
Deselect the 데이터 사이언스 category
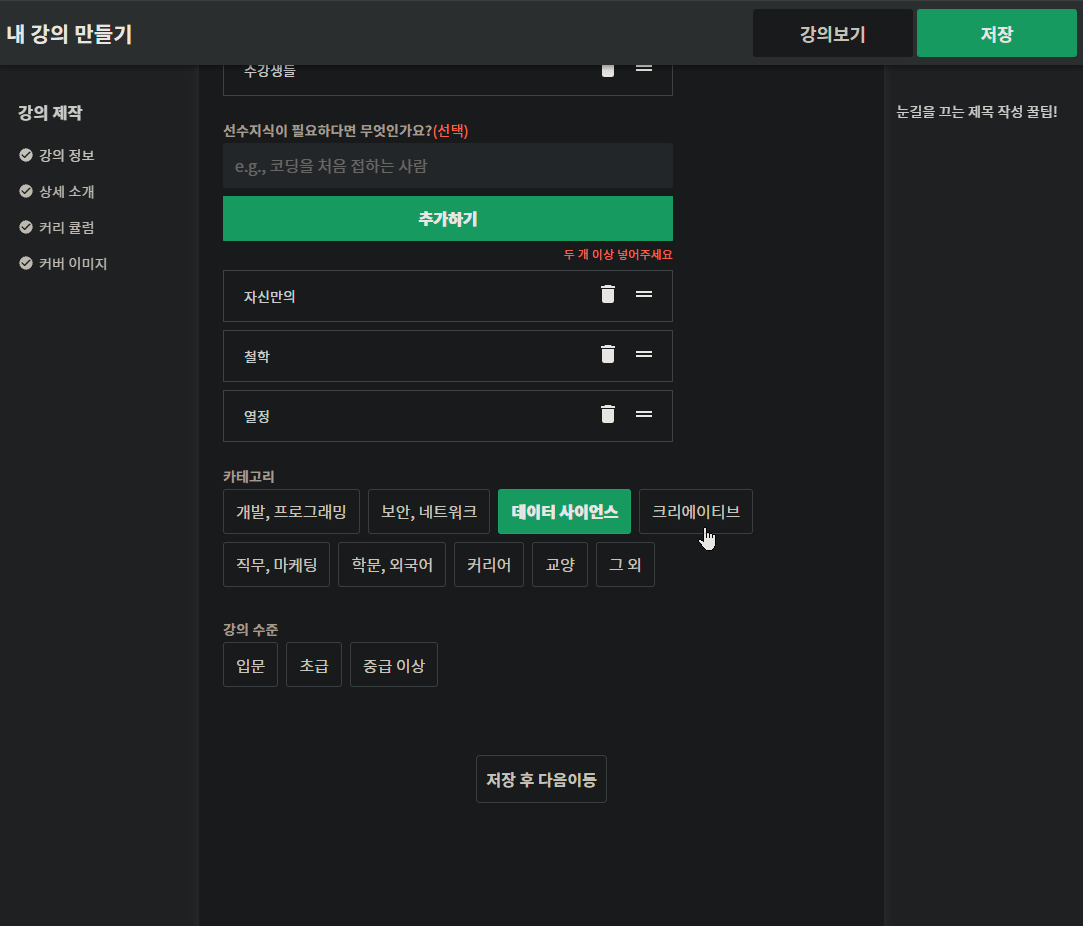pos(564,512)
